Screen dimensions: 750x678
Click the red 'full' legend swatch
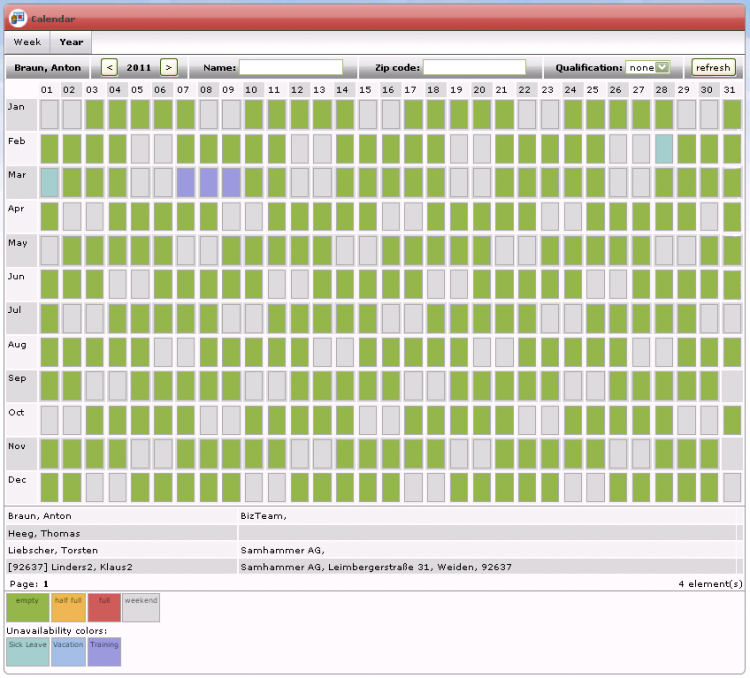[104, 607]
